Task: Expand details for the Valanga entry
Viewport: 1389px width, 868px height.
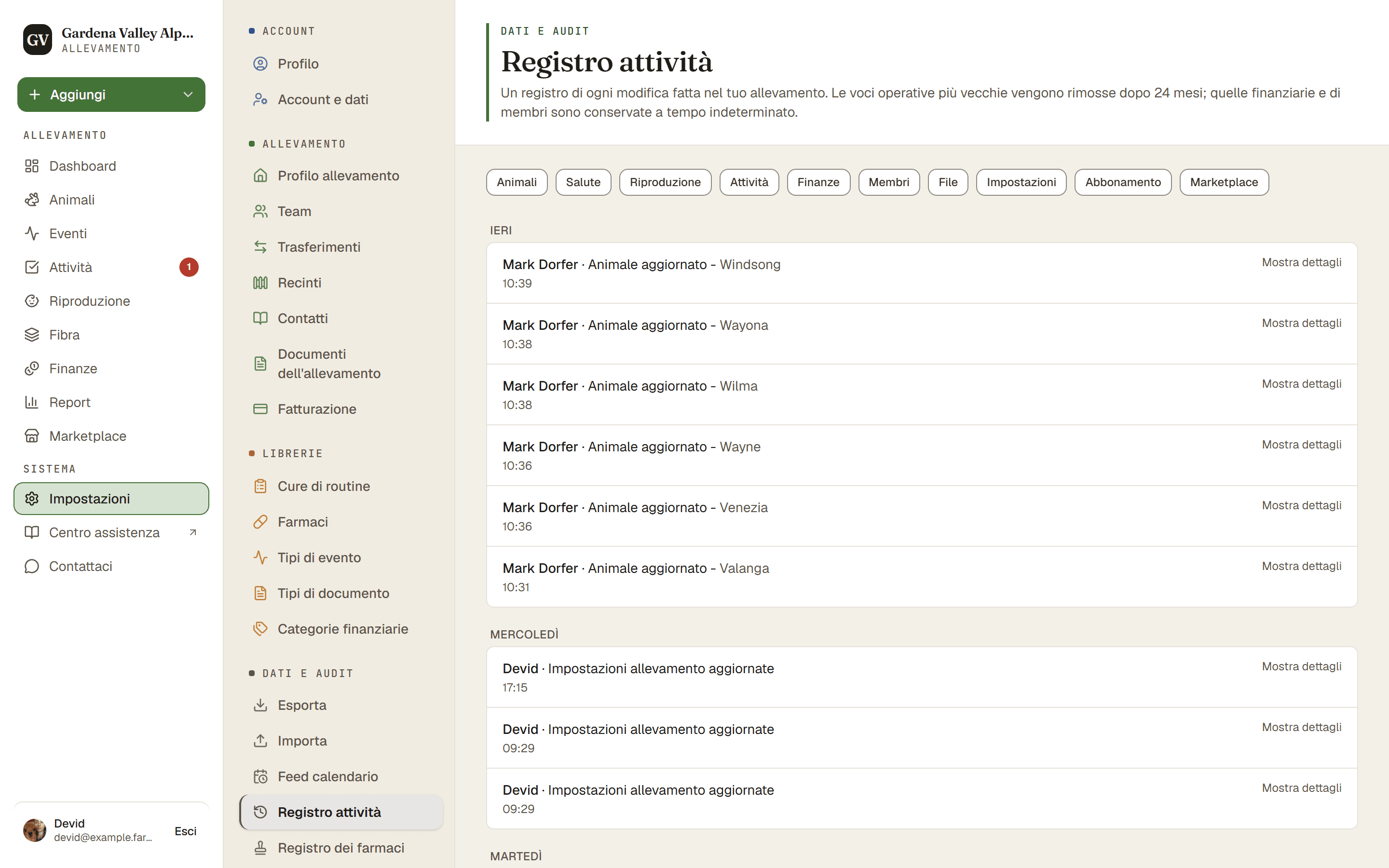Action: click(x=1301, y=566)
